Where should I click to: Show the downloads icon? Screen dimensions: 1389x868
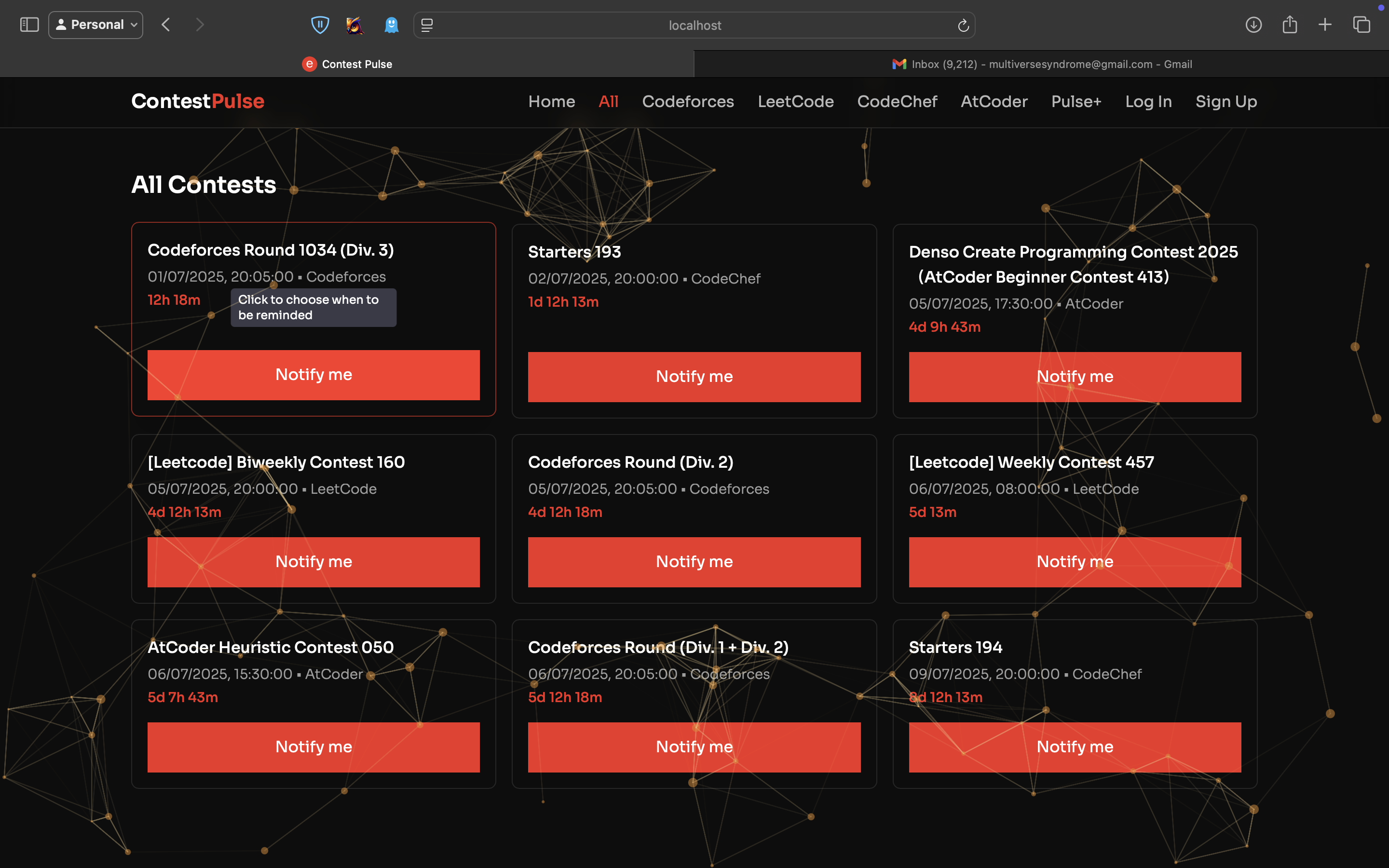click(1253, 25)
